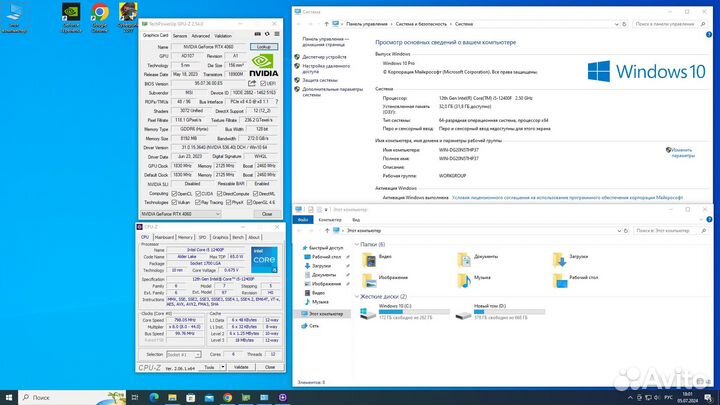Switch to Mainboard tab in CPU-Z
This screenshot has height=405, width=720.
(164, 237)
